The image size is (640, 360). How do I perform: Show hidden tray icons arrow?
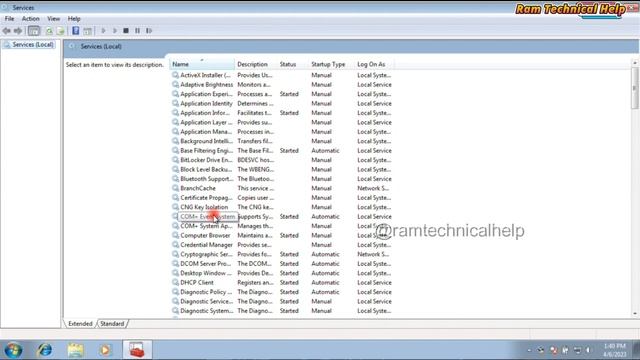(529, 350)
